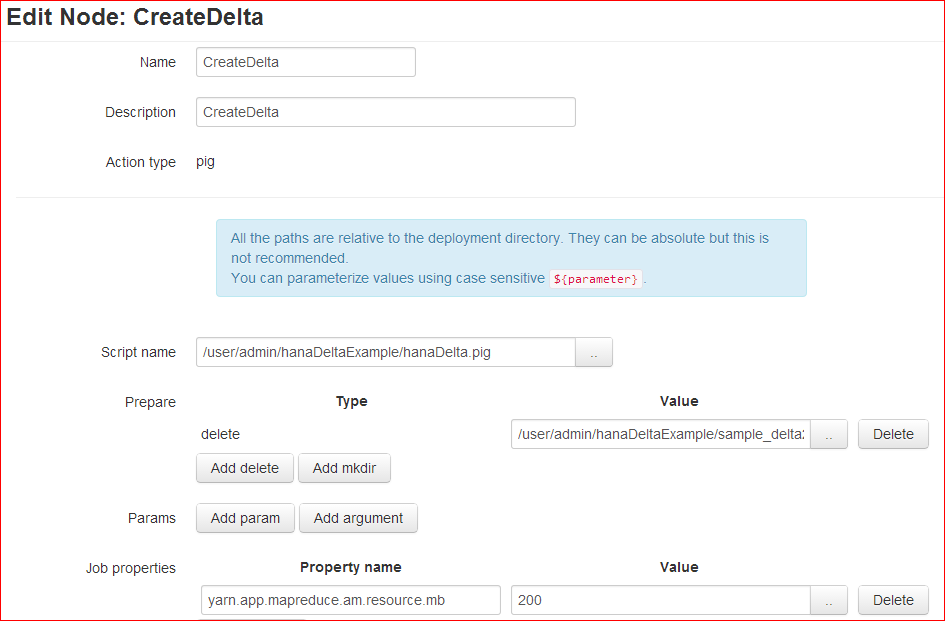Click the Script name path field
Screen dimensions: 945x621
point(386,352)
